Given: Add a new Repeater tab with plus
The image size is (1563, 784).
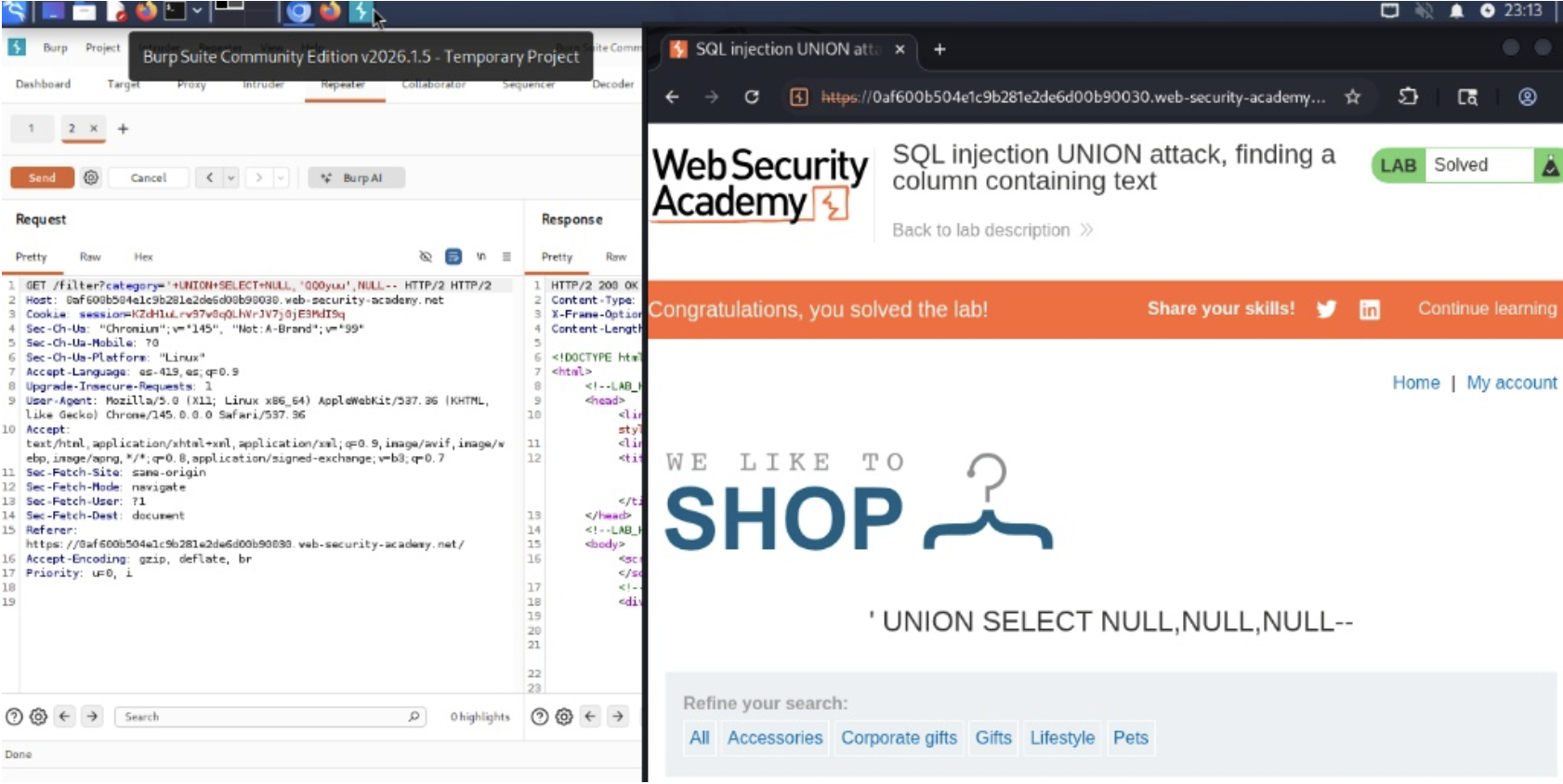Looking at the screenshot, I should [x=123, y=129].
